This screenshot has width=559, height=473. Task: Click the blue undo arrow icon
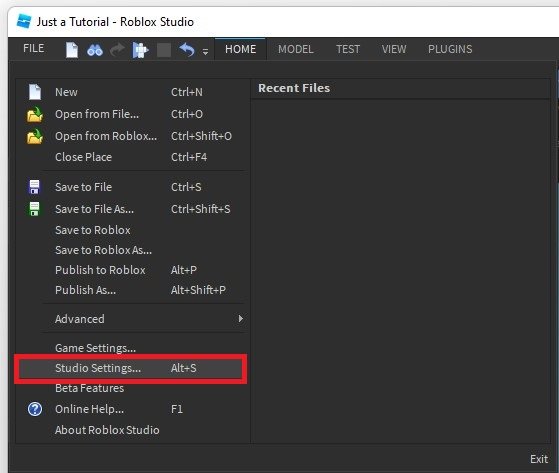coord(187,50)
